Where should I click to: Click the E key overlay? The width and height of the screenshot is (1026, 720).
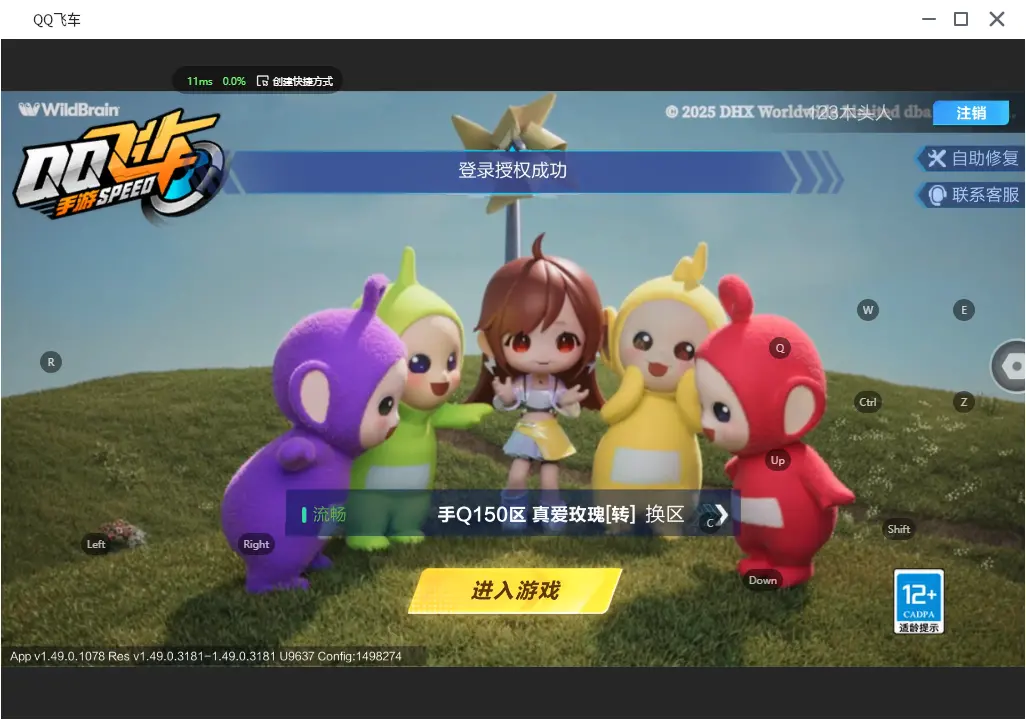(964, 310)
